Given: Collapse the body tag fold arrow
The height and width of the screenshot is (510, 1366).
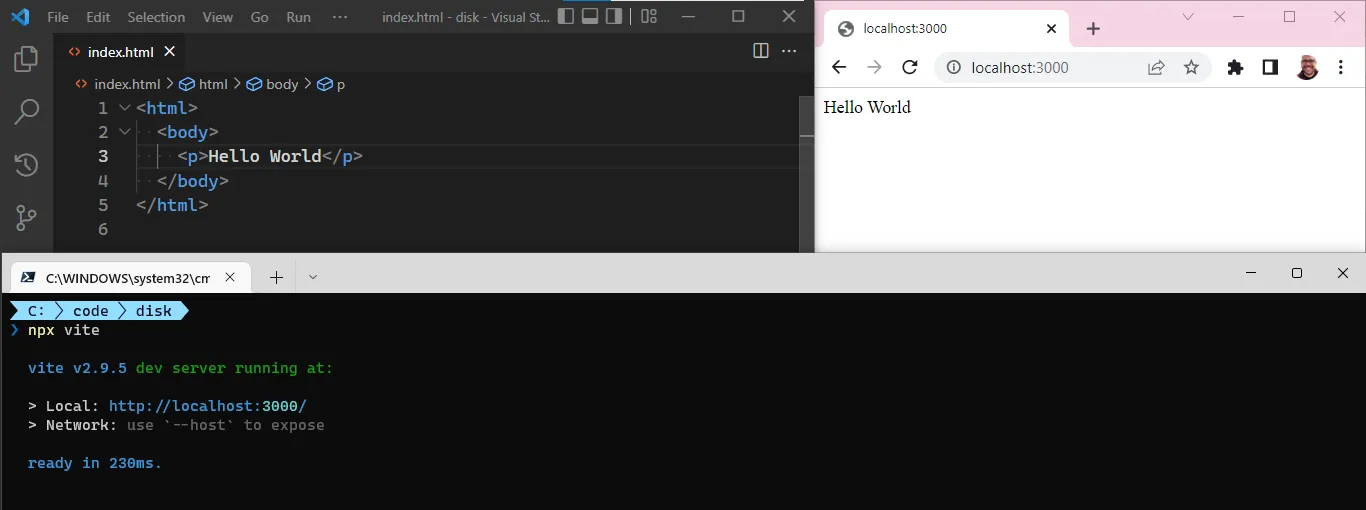Looking at the screenshot, I should [x=124, y=132].
